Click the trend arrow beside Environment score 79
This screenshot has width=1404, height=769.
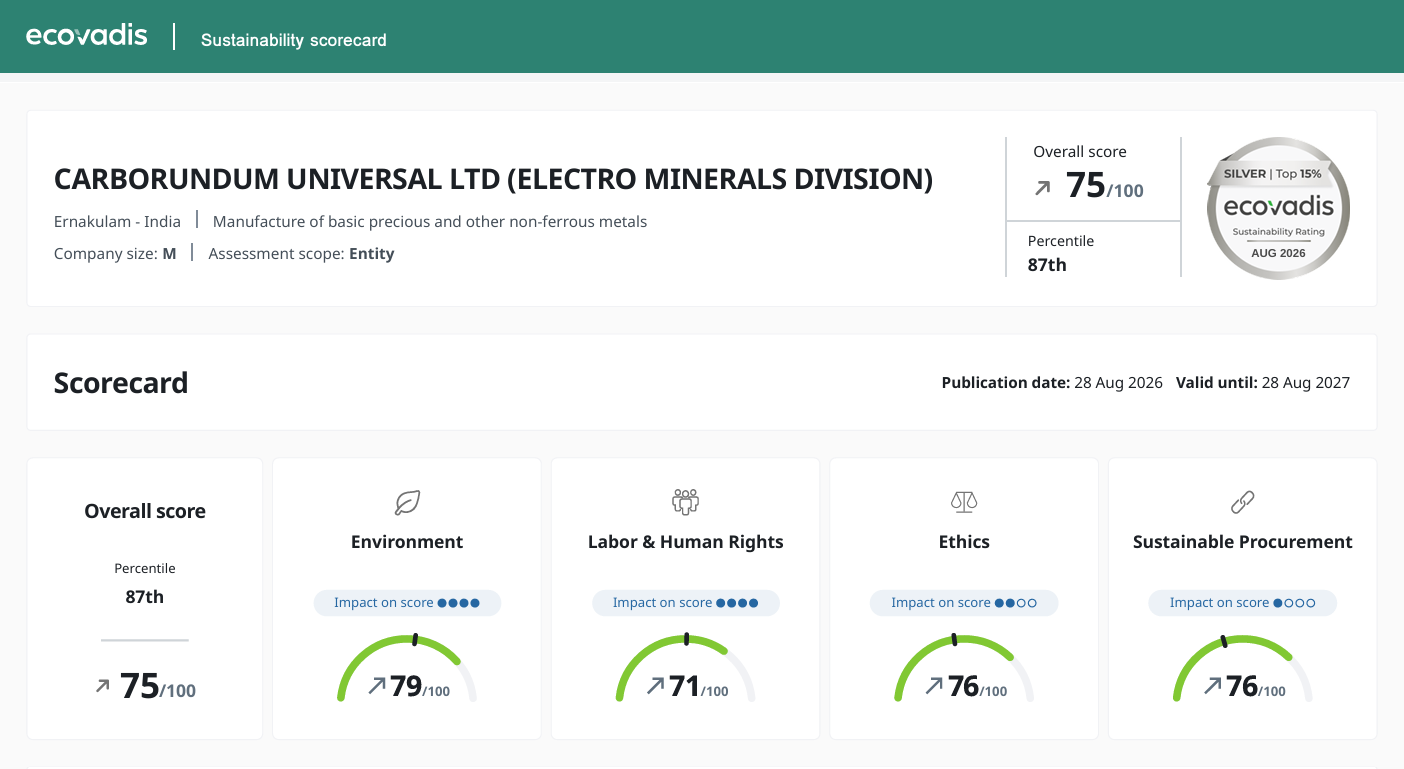tap(378, 686)
